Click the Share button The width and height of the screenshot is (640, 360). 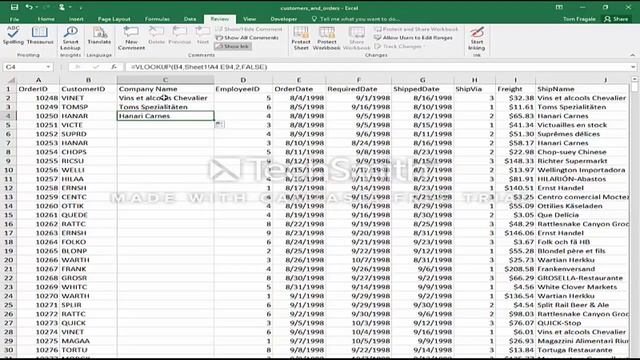point(616,19)
